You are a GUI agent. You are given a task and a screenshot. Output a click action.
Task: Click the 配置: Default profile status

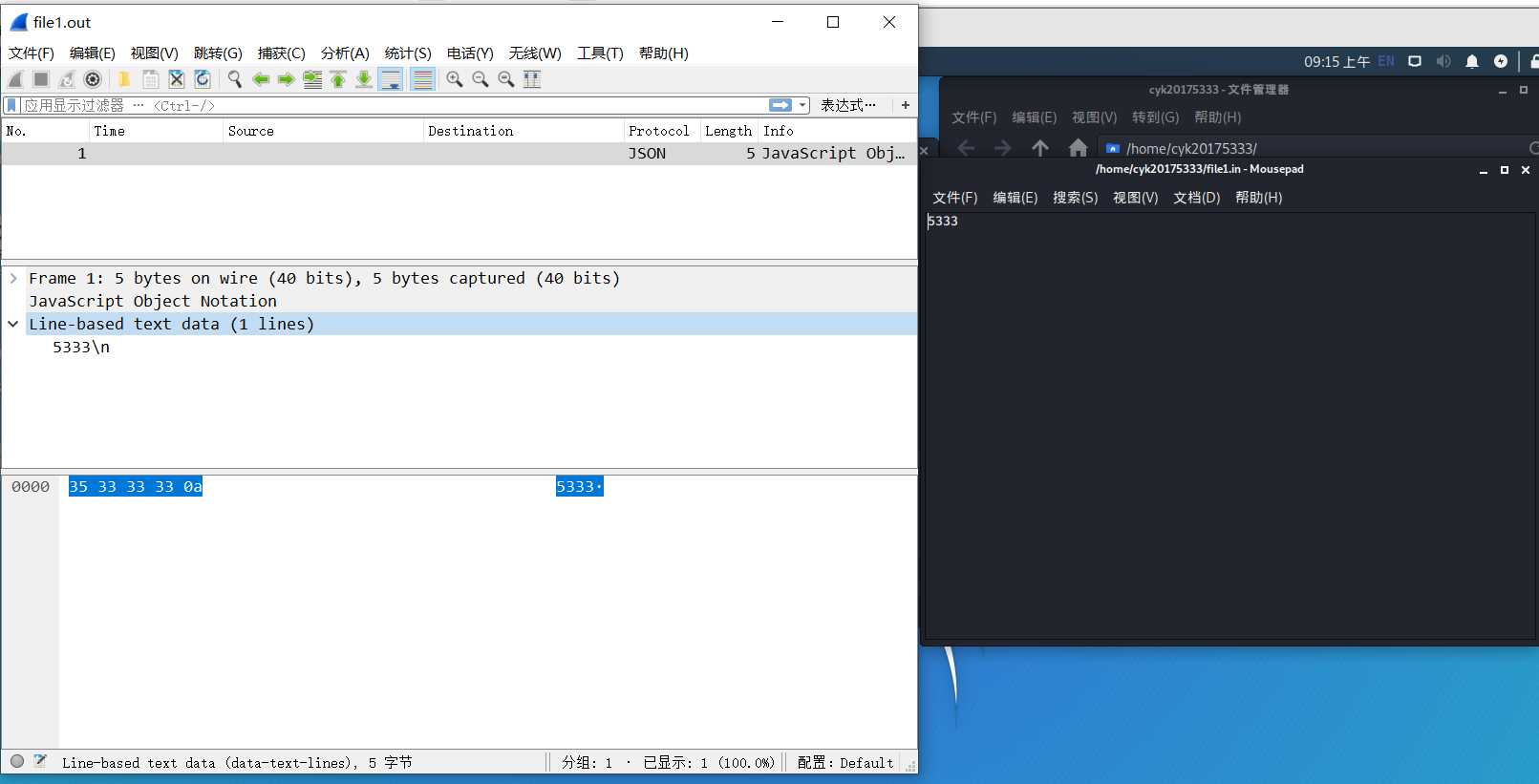point(845,763)
